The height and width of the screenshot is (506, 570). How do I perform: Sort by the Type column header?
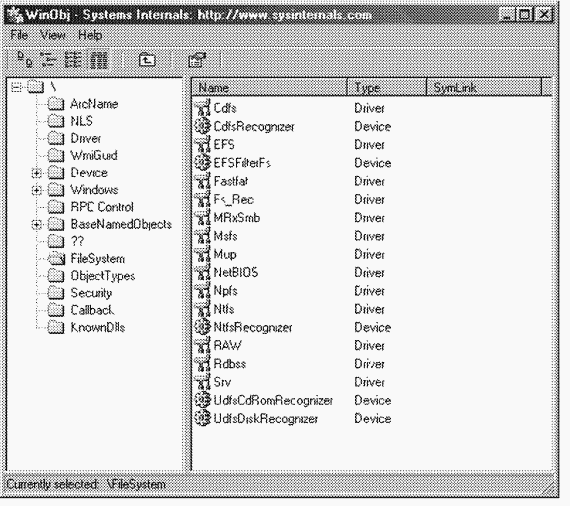386,87
